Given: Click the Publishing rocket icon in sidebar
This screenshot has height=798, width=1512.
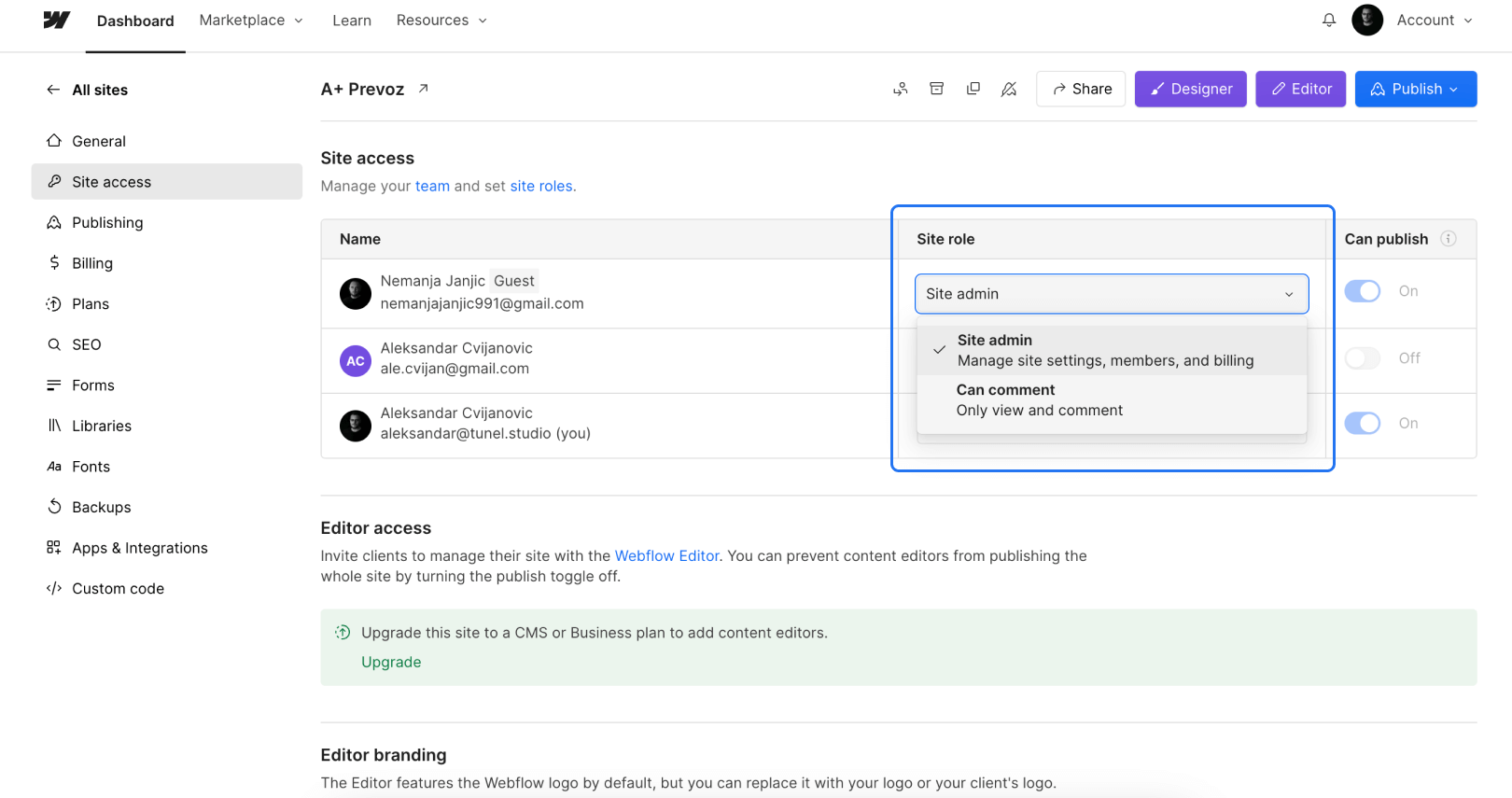Looking at the screenshot, I should [54, 222].
